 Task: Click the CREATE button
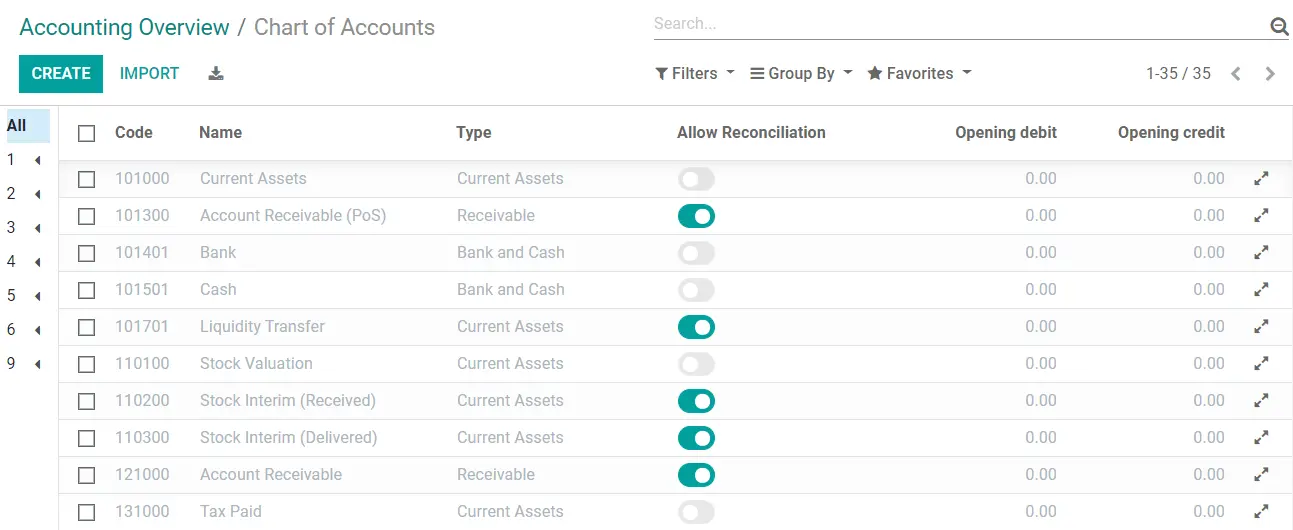61,73
